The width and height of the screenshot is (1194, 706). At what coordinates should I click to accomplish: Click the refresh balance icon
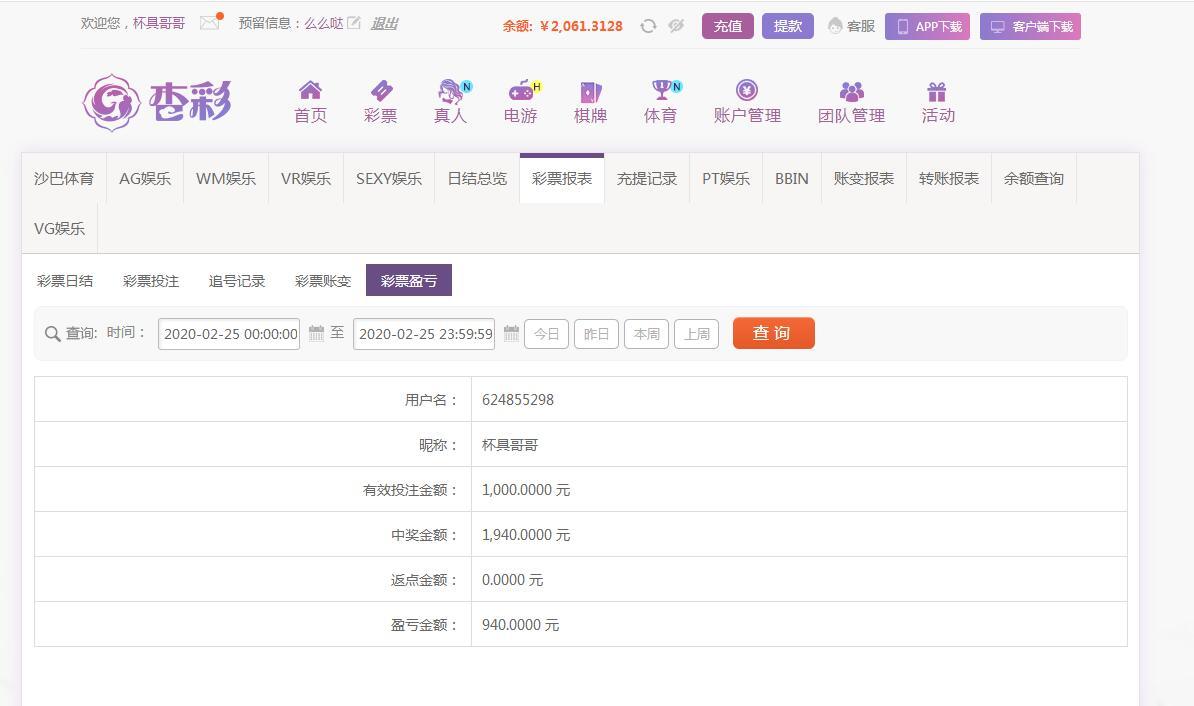pyautogui.click(x=648, y=26)
